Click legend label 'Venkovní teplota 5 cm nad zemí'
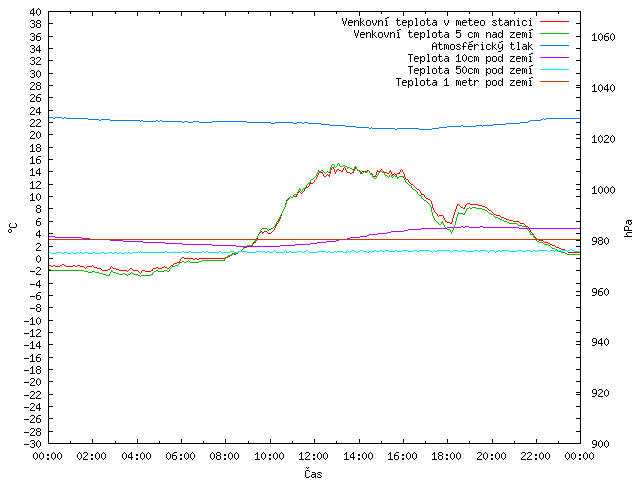 click(x=443, y=34)
